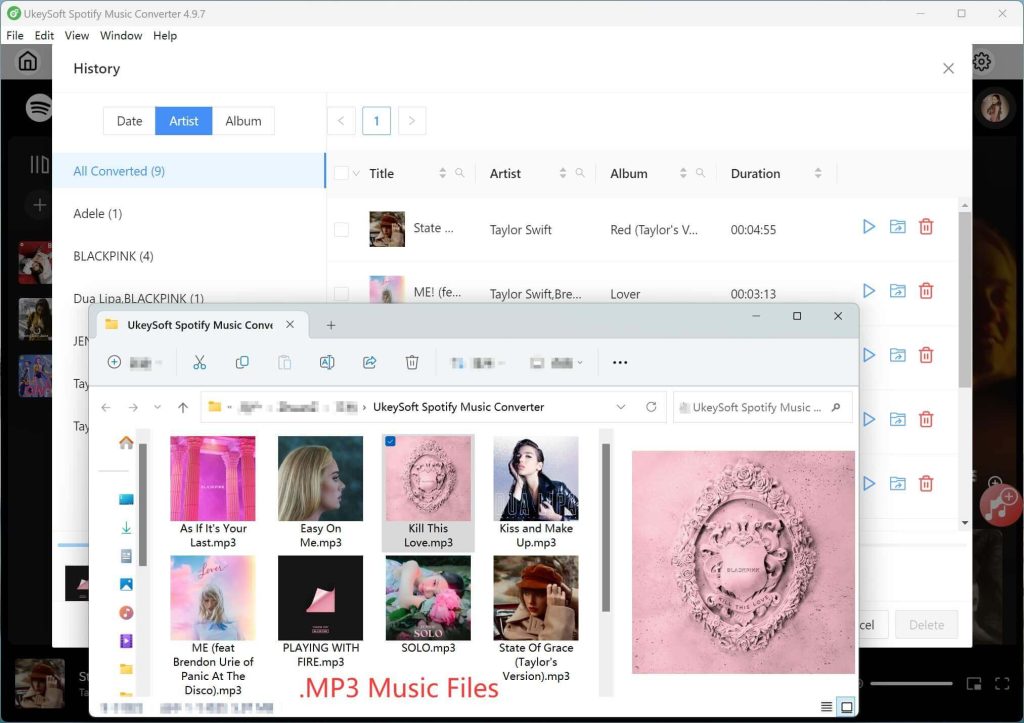The height and width of the screenshot is (723, 1024).
Task: Sort history by Duration using its sort arrows
Action: [x=818, y=172]
